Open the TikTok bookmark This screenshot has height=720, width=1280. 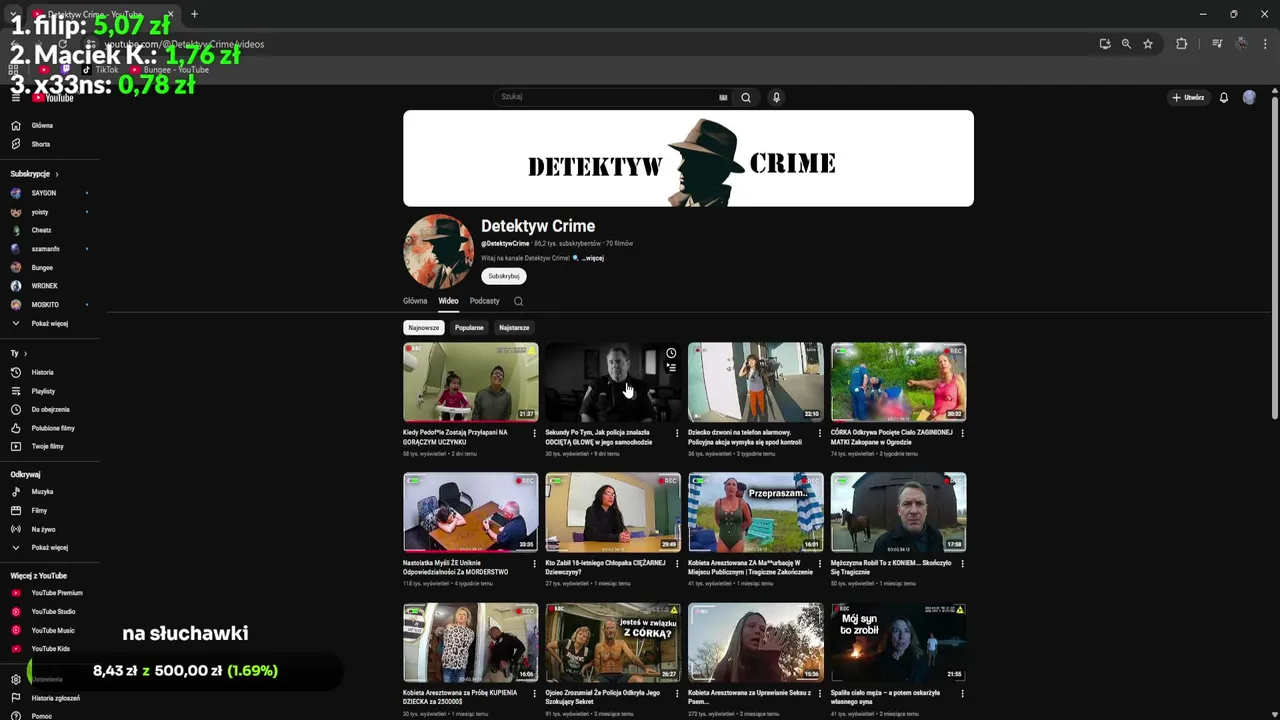click(x=101, y=70)
